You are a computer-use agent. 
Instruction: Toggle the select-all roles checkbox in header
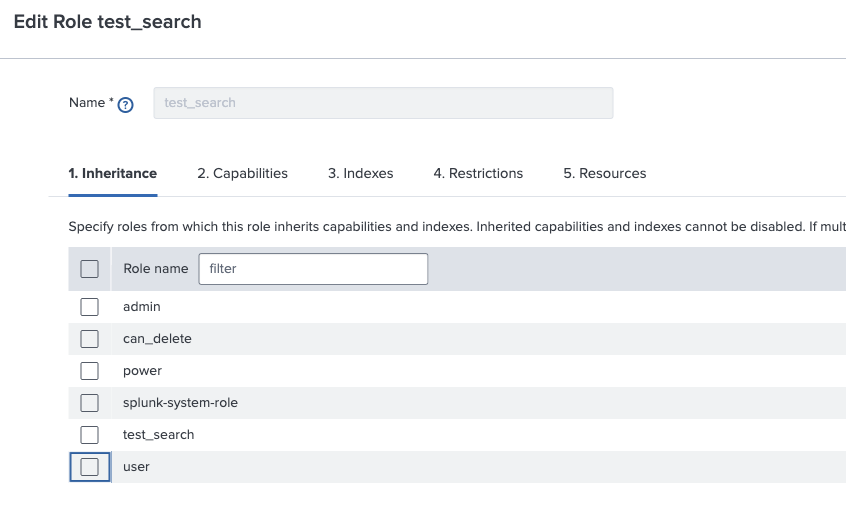(90, 268)
